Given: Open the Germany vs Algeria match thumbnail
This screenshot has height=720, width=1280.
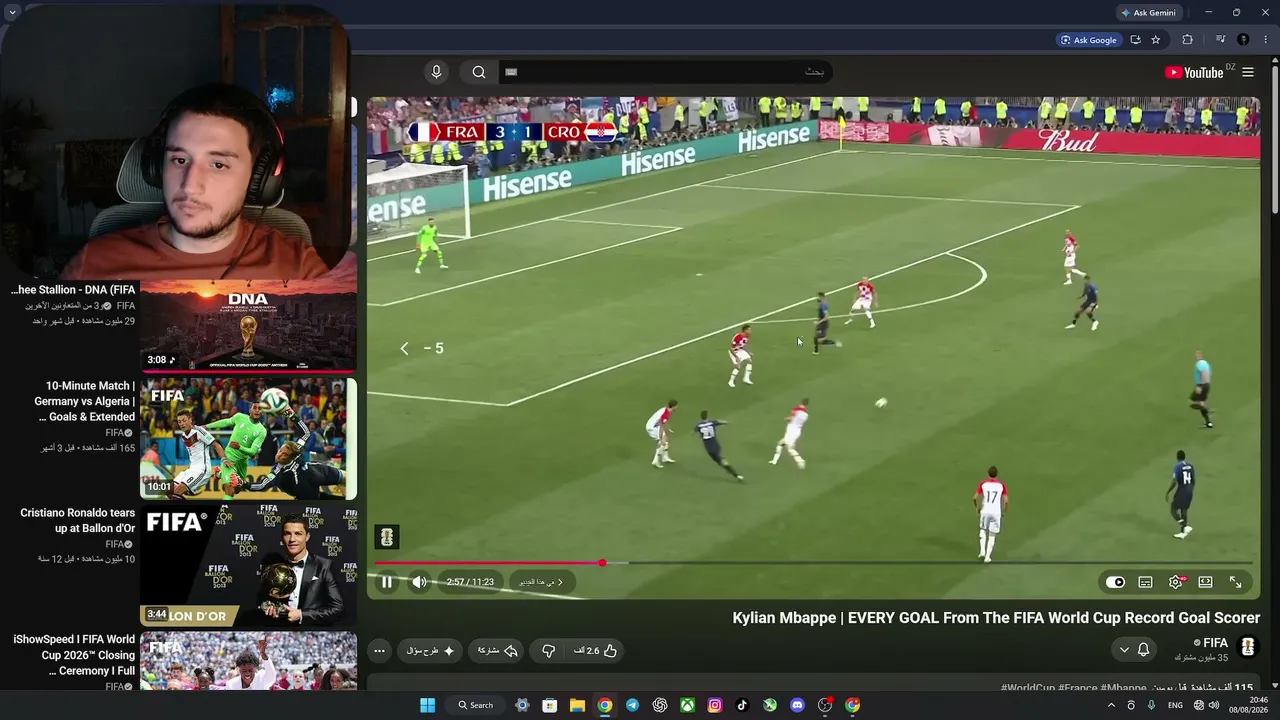Looking at the screenshot, I should (248, 438).
